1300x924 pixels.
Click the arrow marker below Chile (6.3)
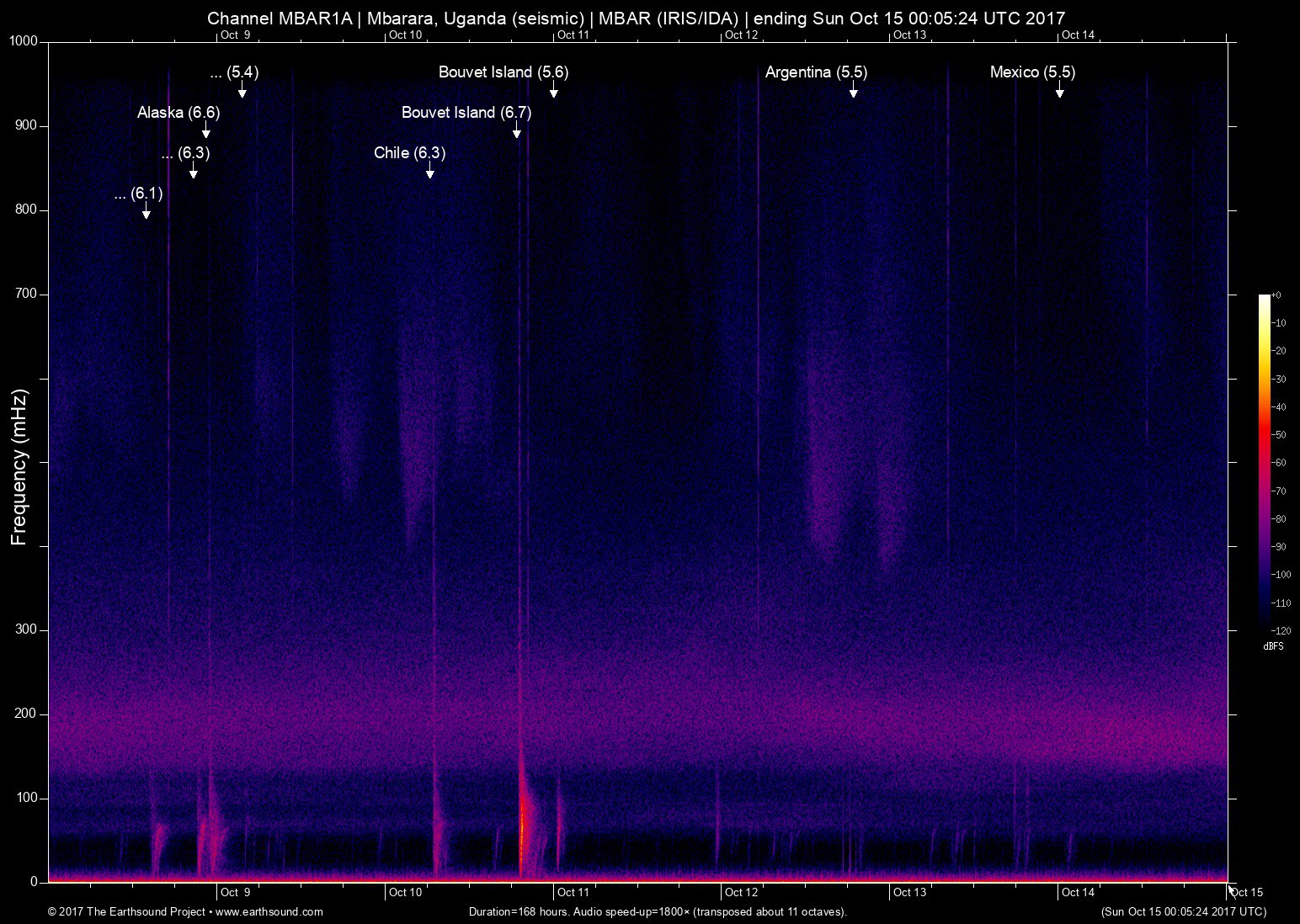coord(429,170)
